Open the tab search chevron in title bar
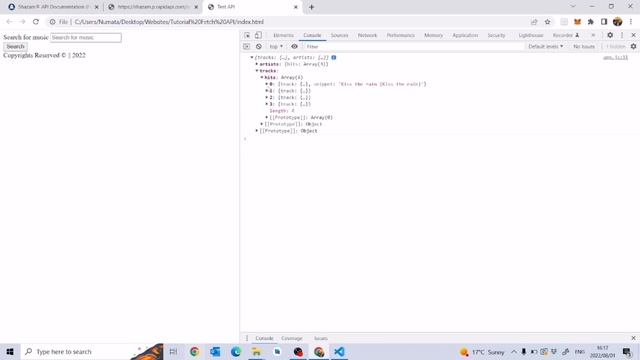This screenshot has height=360, width=640. pos(573,7)
